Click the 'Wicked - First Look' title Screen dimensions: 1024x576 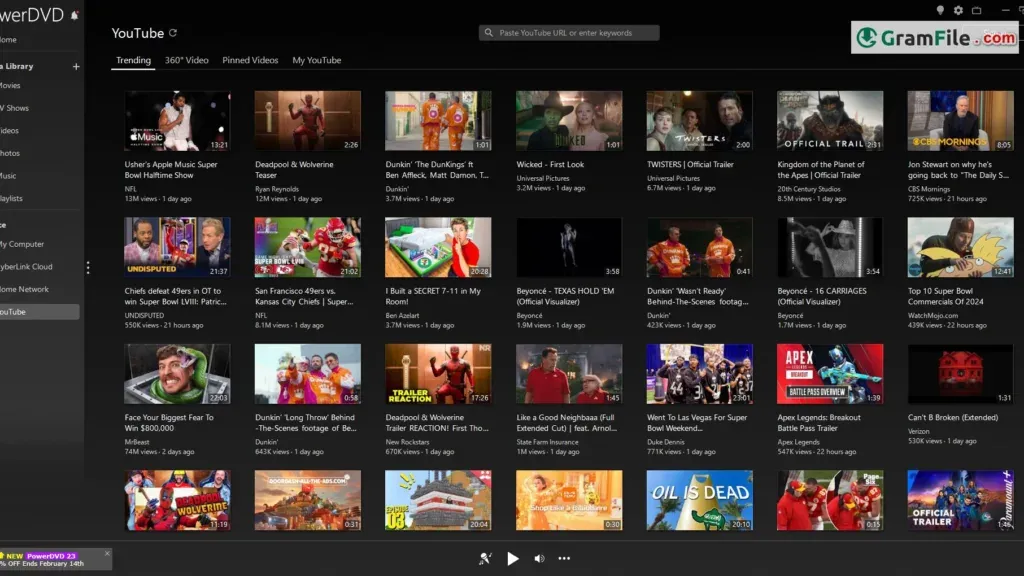tap(550, 165)
